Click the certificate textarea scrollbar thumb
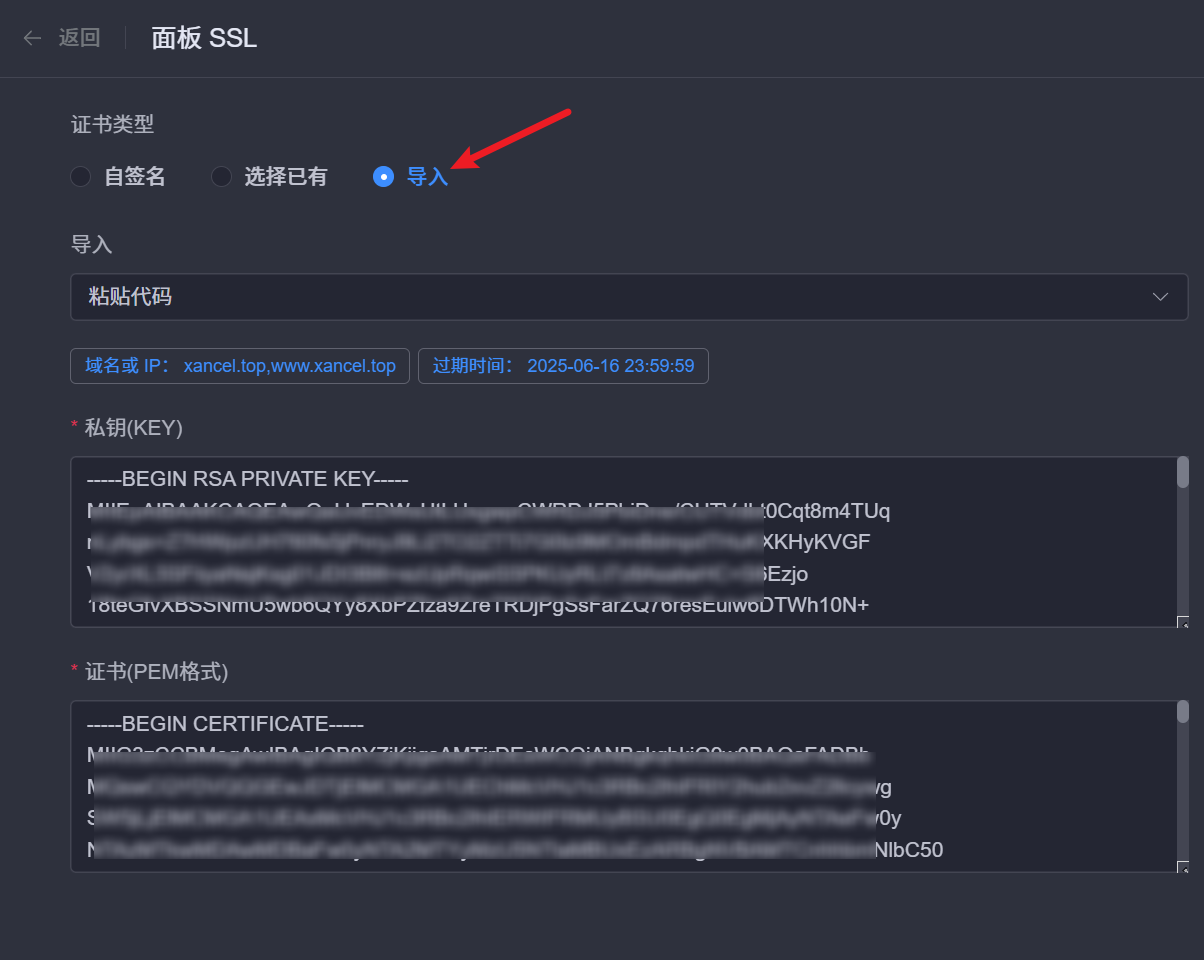 (x=1182, y=712)
